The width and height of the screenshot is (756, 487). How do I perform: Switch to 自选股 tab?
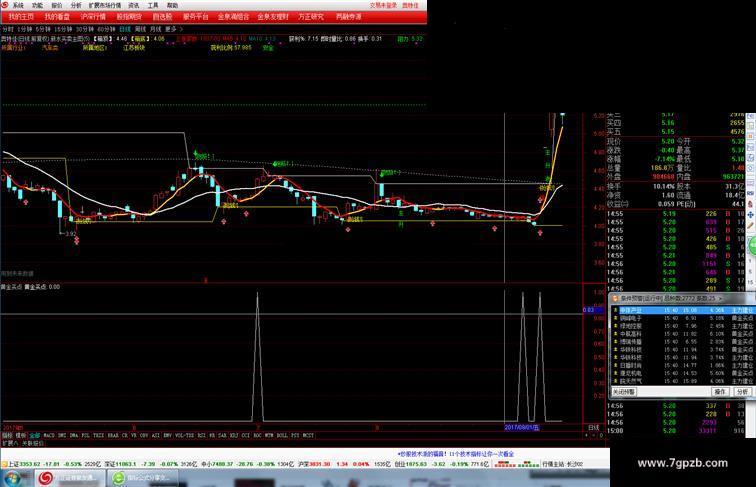click(162, 16)
